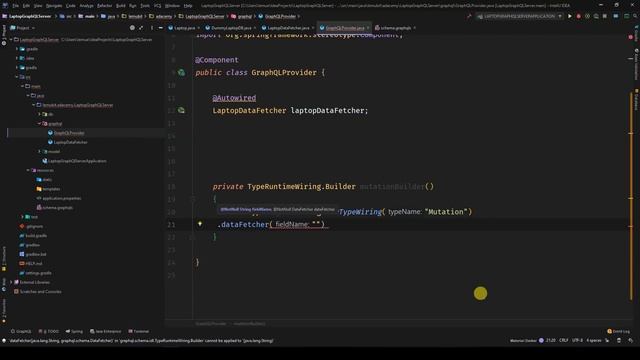Collapse the src folder in project tree
The height and width of the screenshot is (360, 640).
coord(17,77)
